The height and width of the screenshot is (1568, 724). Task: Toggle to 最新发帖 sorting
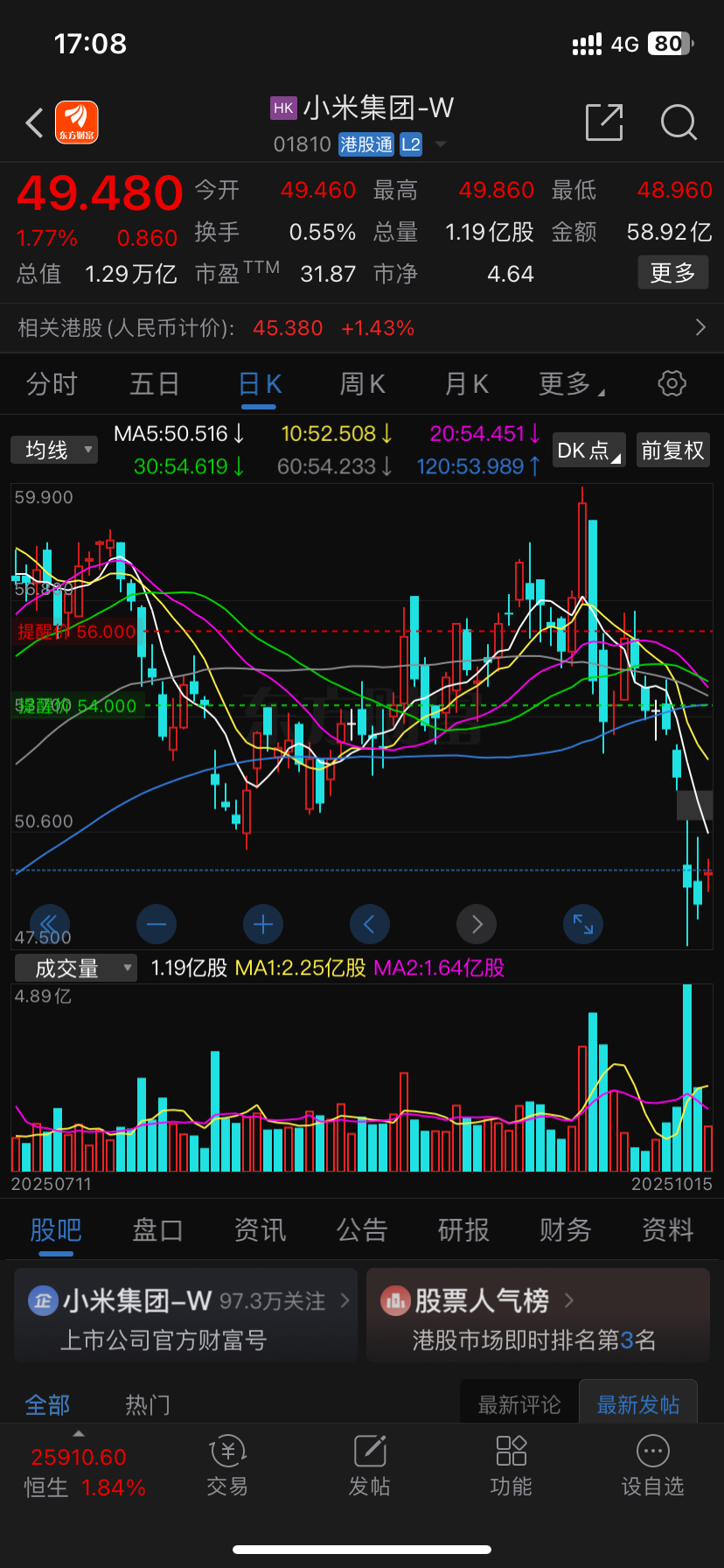tap(638, 1404)
